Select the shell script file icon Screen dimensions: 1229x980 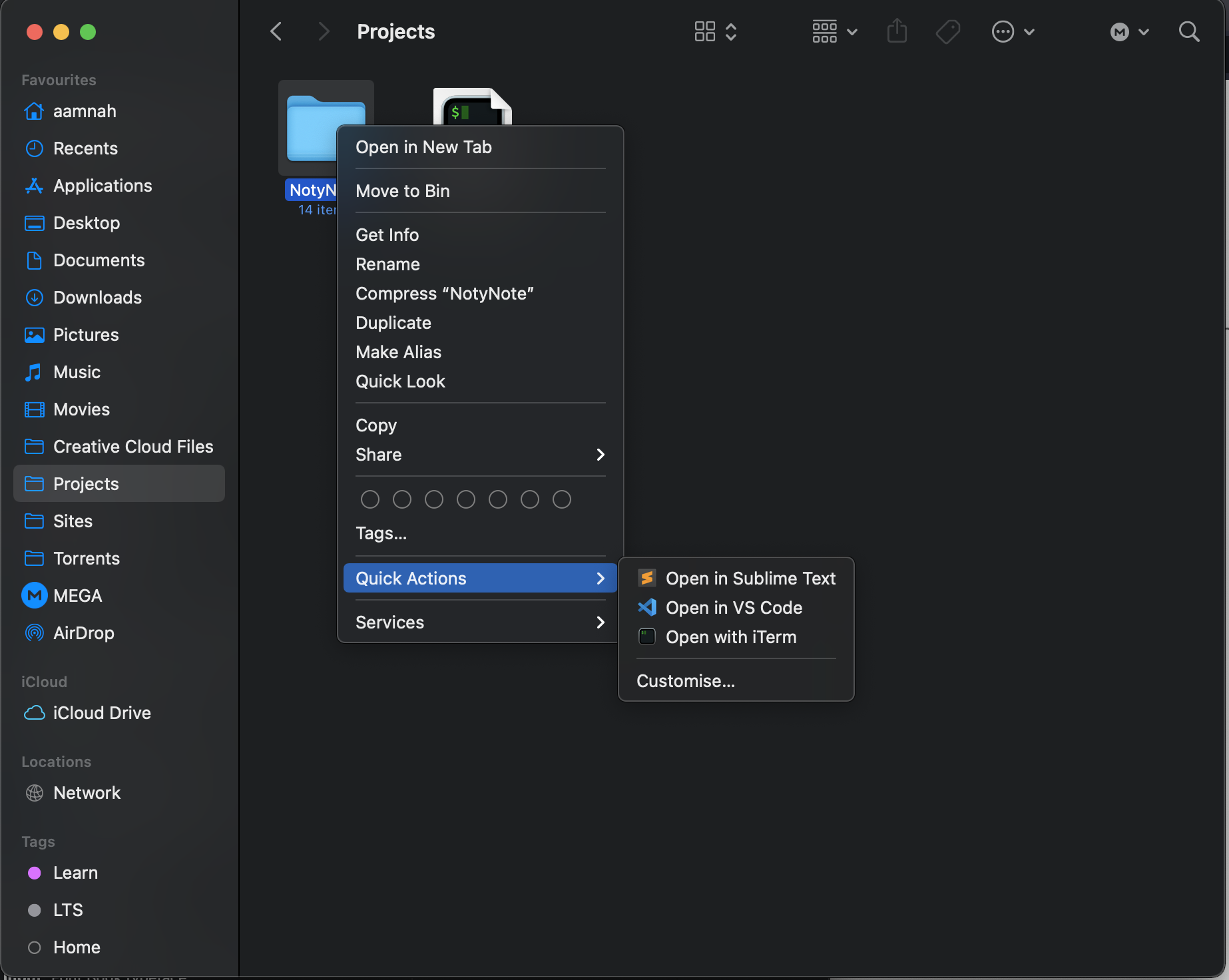472,107
